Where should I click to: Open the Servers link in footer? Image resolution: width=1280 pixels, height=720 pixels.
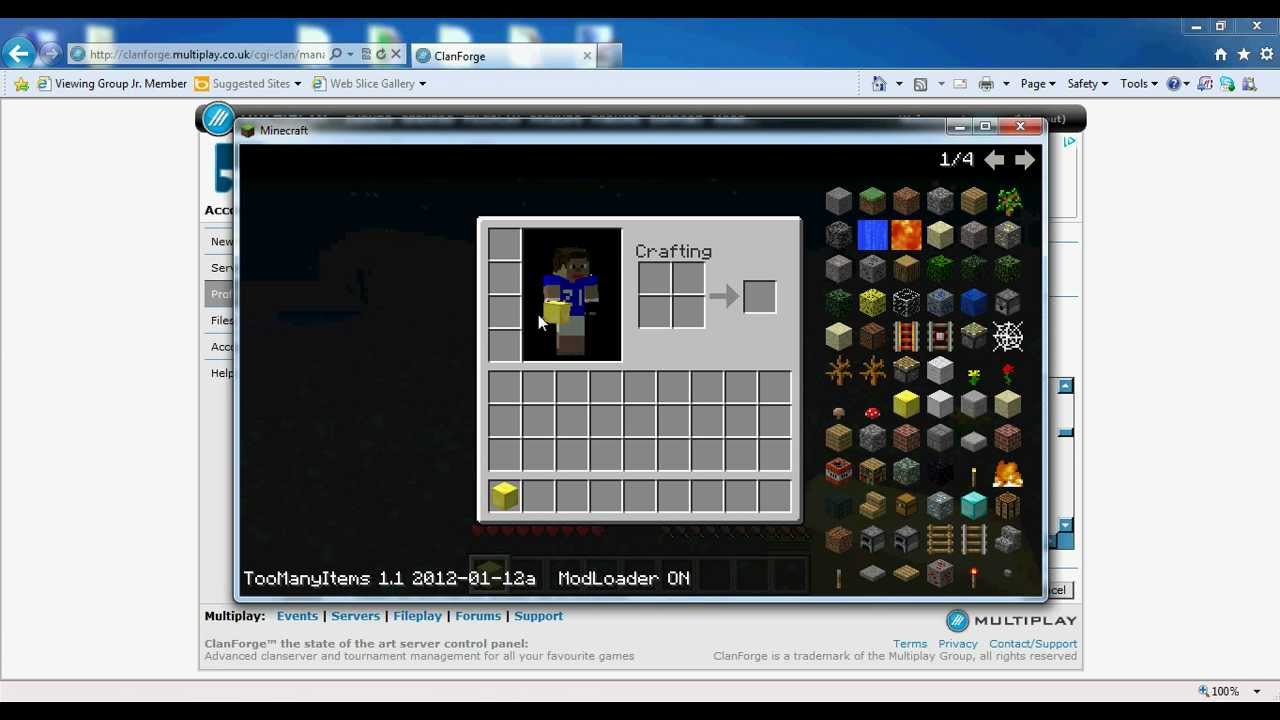(x=355, y=616)
